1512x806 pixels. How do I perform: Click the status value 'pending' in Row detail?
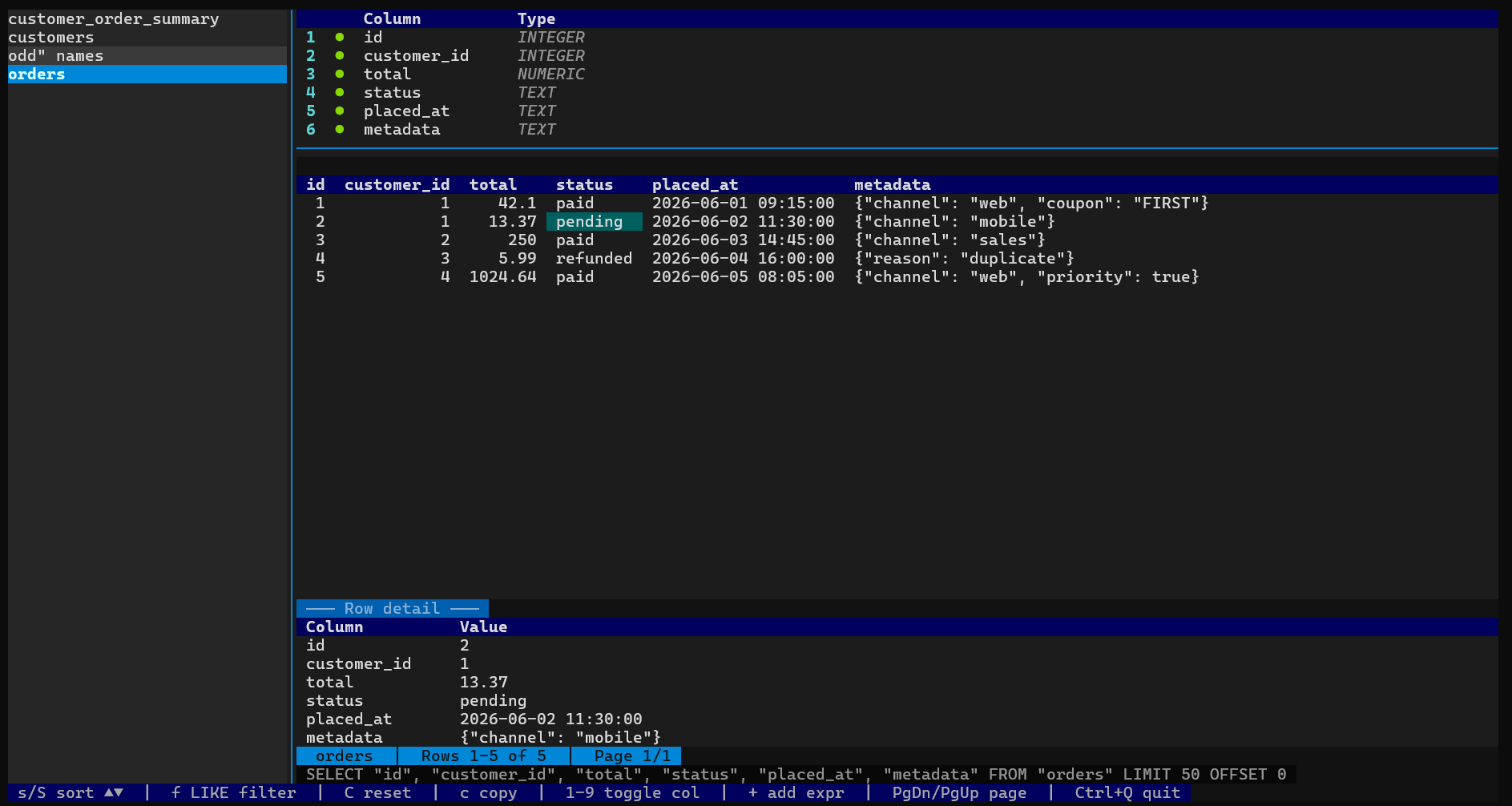point(494,700)
